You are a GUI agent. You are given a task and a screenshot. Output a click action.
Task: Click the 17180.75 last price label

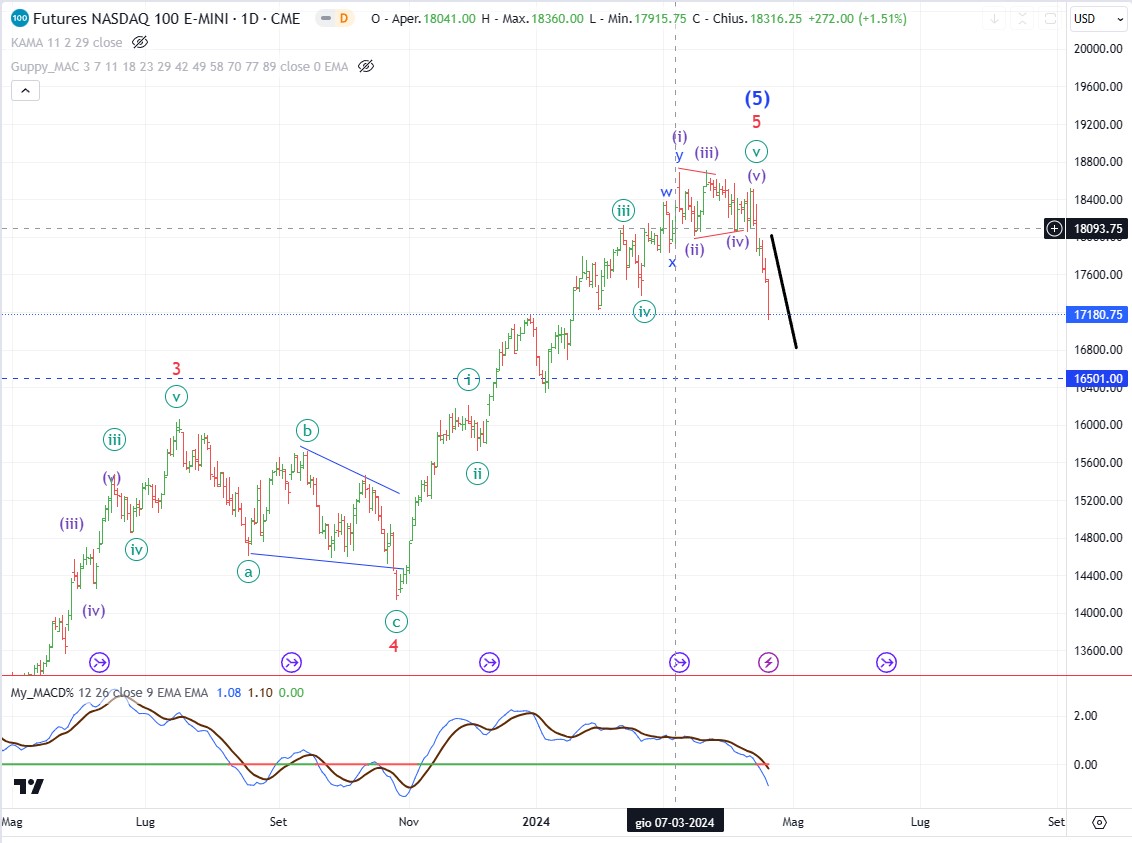1097,315
